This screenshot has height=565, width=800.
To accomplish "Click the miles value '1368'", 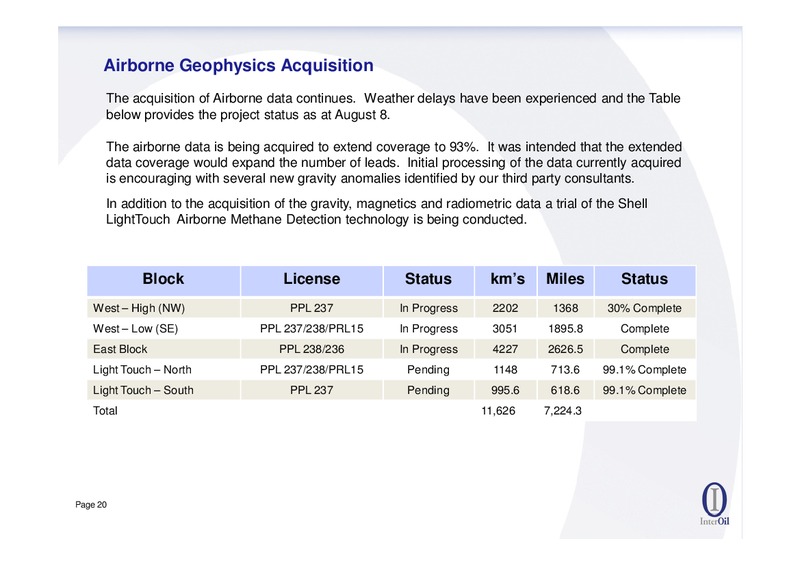I will (x=565, y=308).
